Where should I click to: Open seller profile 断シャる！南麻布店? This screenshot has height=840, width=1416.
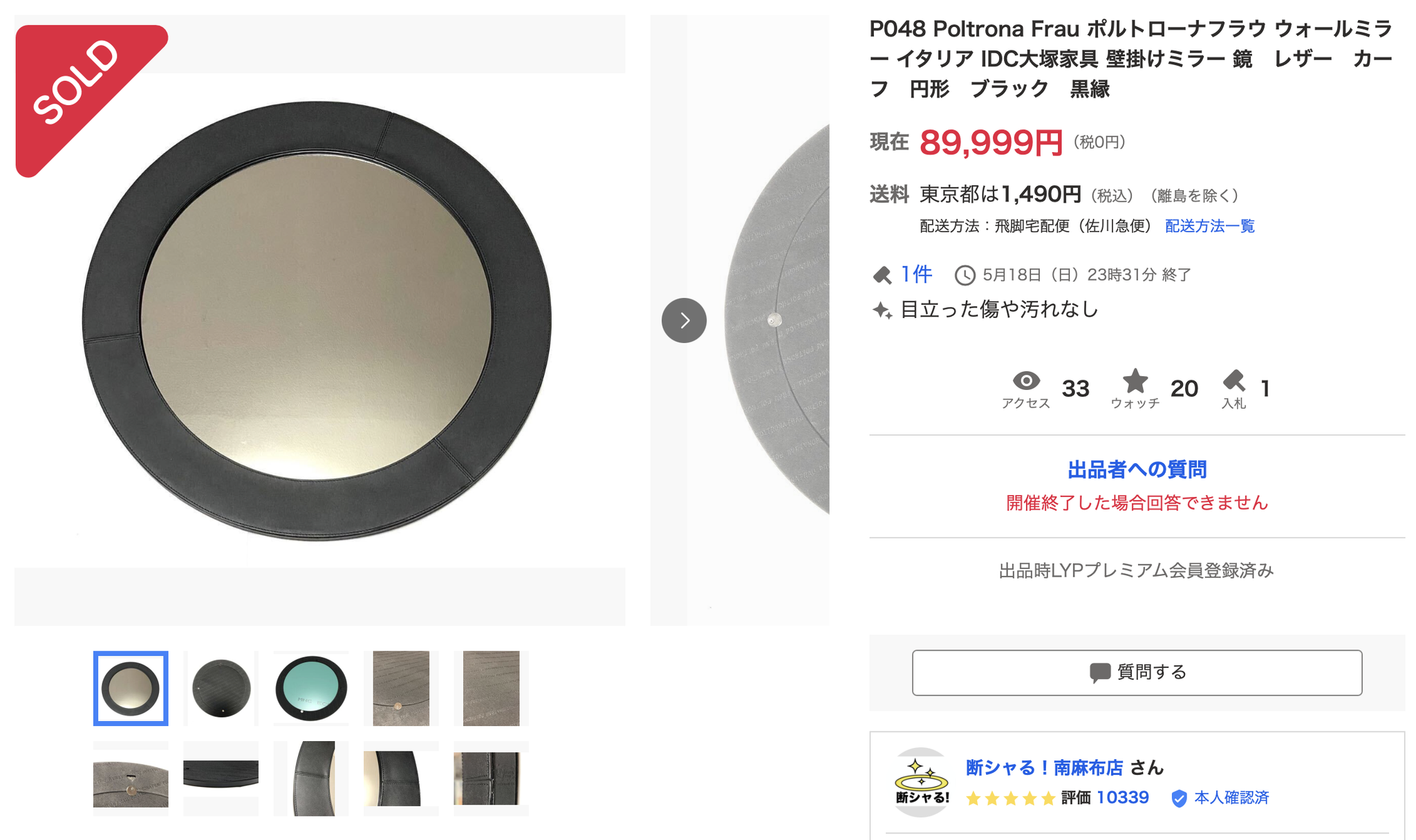point(1044,767)
